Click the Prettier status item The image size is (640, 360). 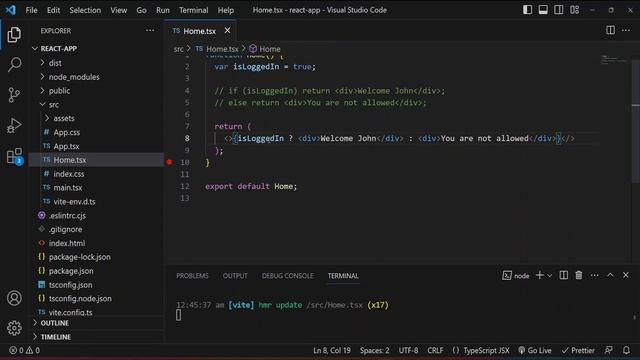point(578,351)
